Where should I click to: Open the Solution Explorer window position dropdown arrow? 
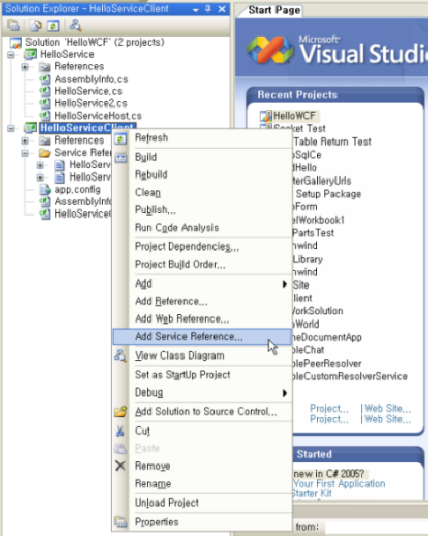[196, 10]
